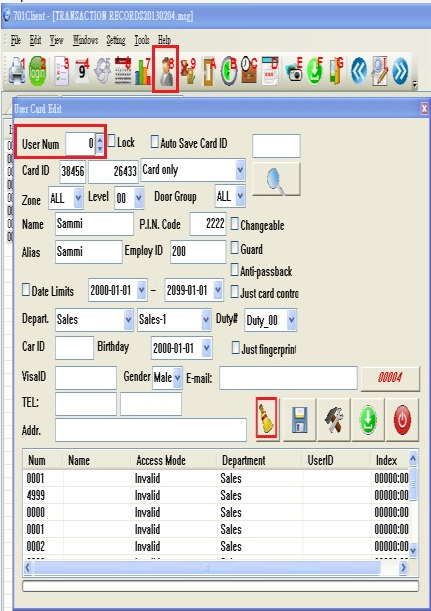The image size is (431, 611).
Task: Click the camera icon labeled E
Action: [x=295, y=71]
